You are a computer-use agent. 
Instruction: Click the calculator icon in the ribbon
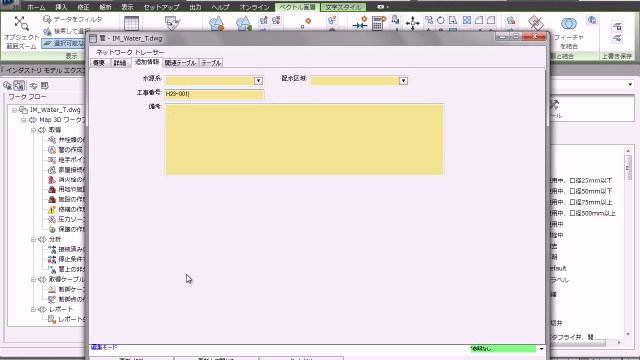(378, 23)
